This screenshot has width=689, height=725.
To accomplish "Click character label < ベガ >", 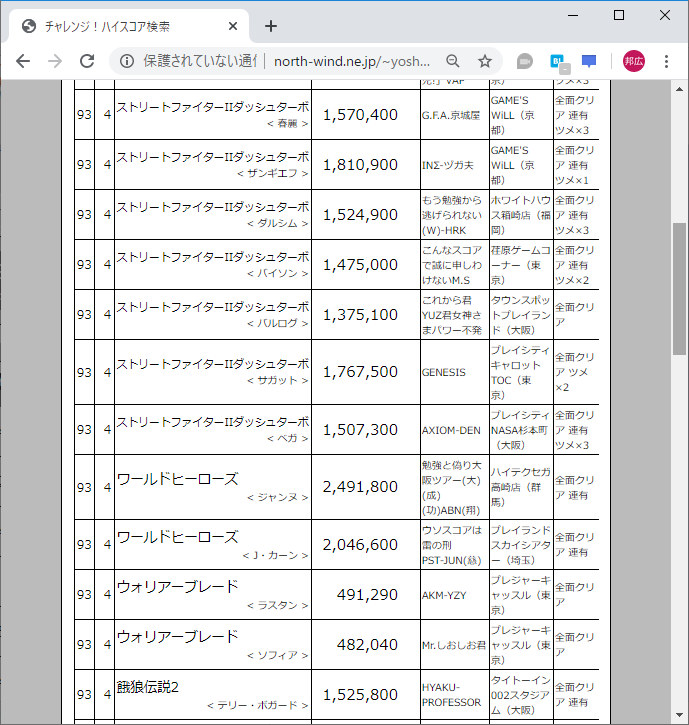I will coord(288,438).
